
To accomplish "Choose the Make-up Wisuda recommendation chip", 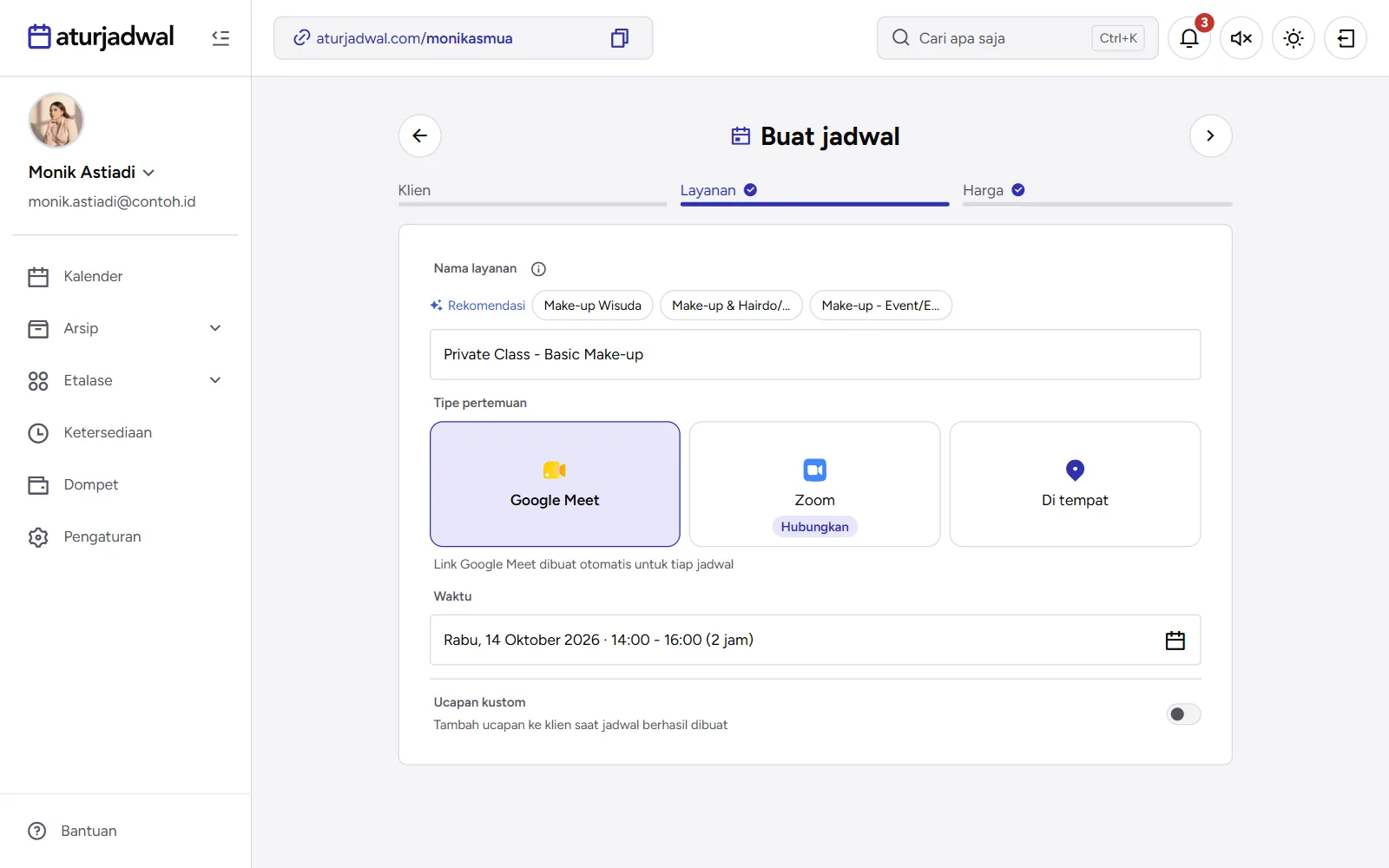I will pos(592,306).
